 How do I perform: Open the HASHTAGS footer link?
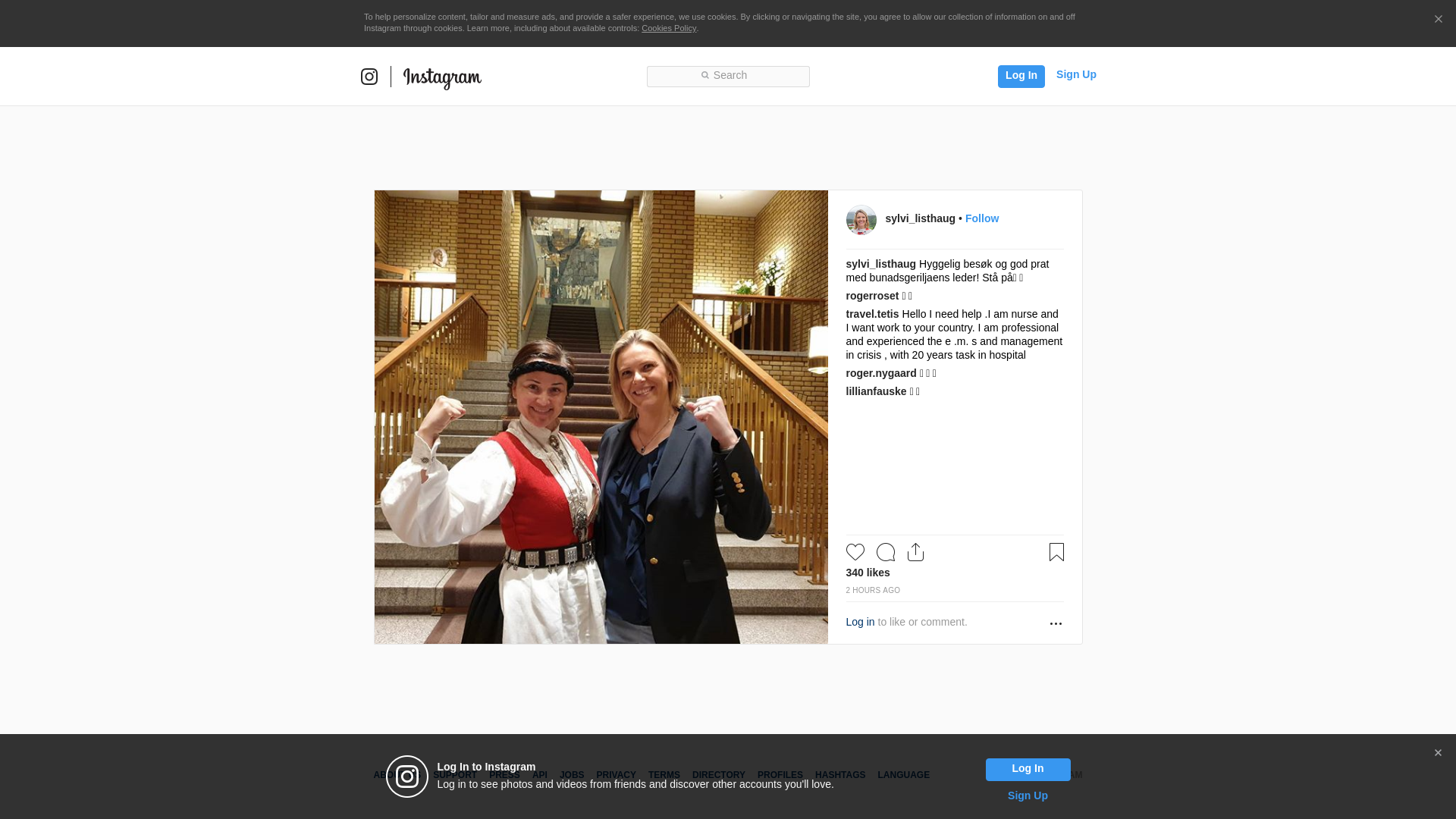click(840, 775)
